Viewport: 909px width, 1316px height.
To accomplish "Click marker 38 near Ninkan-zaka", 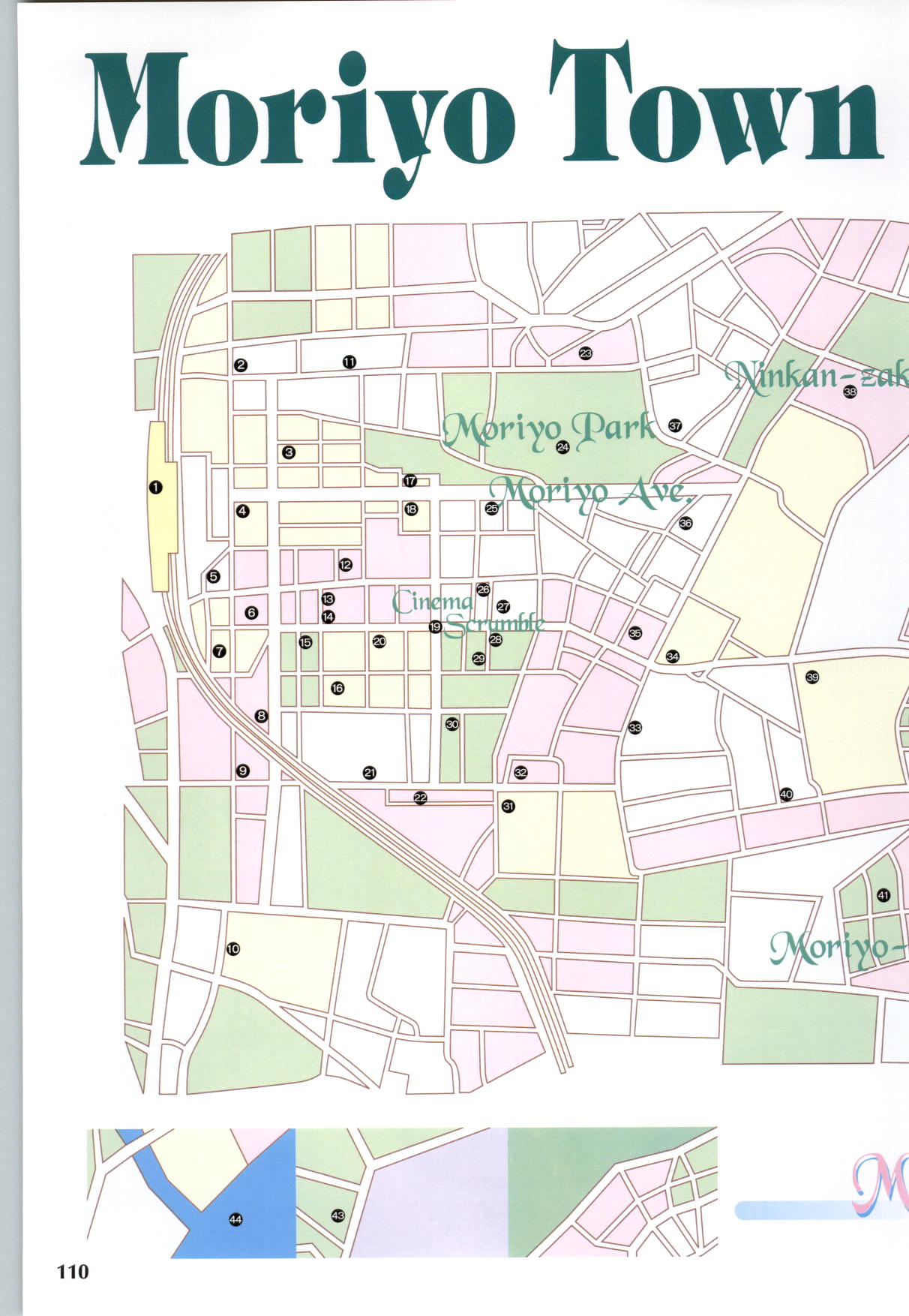I will pos(850,392).
